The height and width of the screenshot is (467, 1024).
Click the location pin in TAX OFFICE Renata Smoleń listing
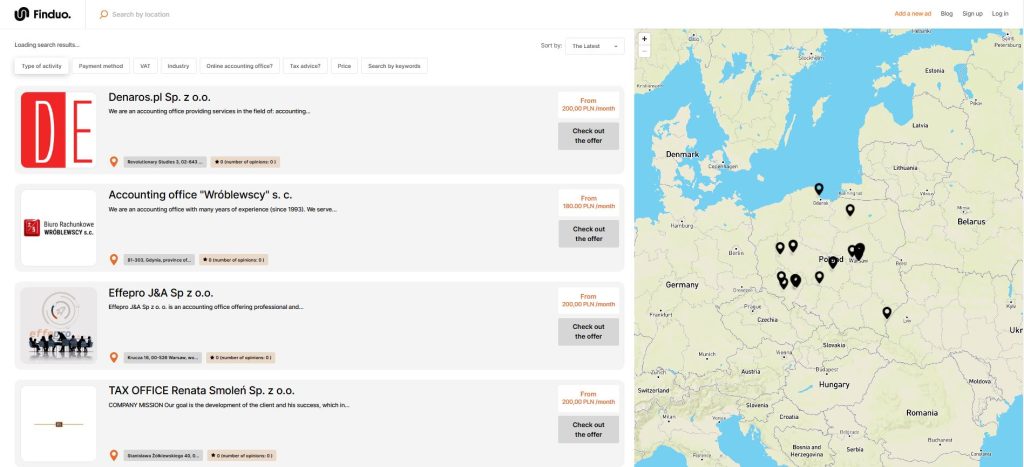pos(114,455)
